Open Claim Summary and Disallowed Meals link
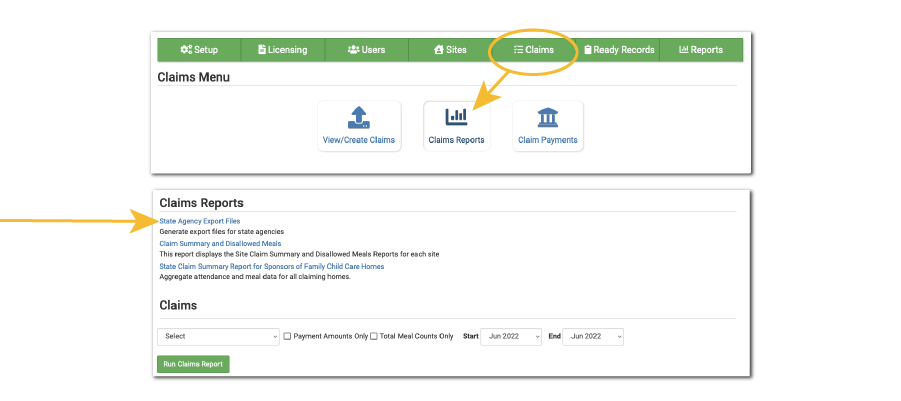This screenshot has width=901, height=401. tap(220, 243)
